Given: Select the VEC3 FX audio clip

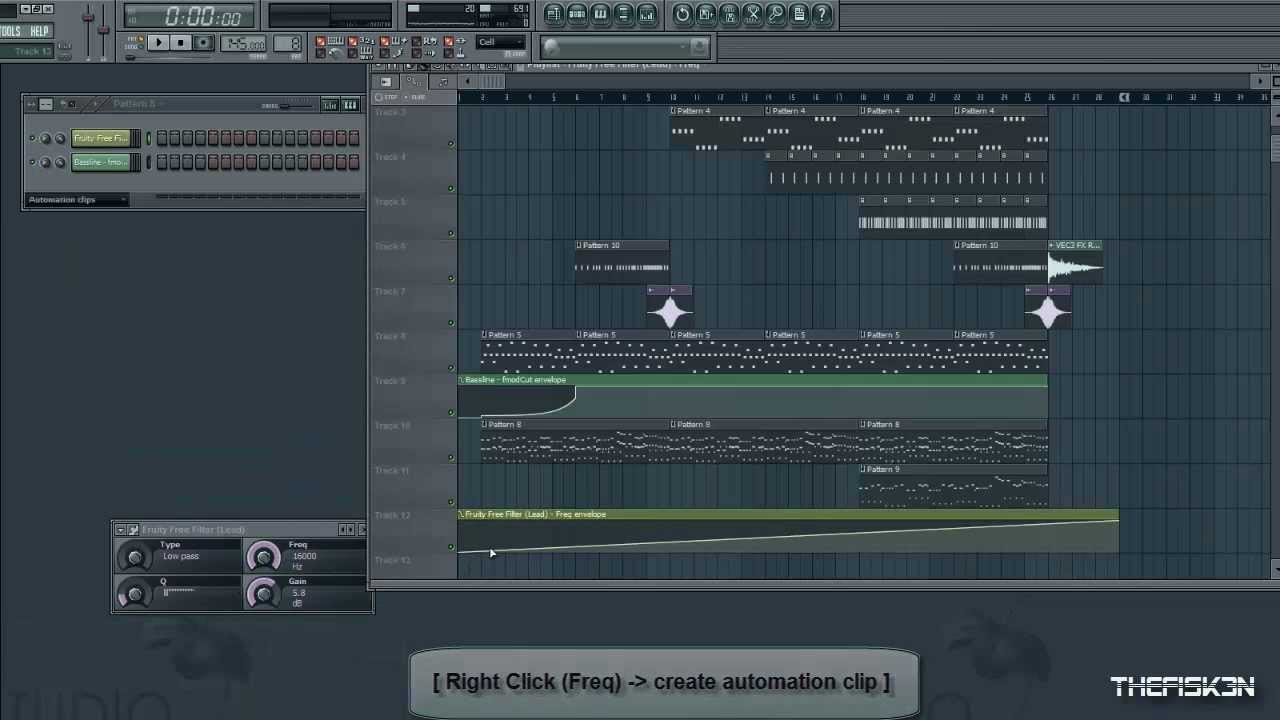Looking at the screenshot, I should (x=1075, y=260).
